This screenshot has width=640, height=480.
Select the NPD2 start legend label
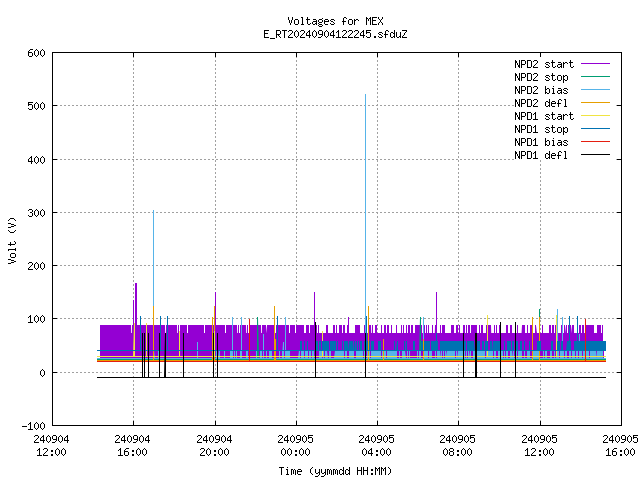(x=544, y=64)
